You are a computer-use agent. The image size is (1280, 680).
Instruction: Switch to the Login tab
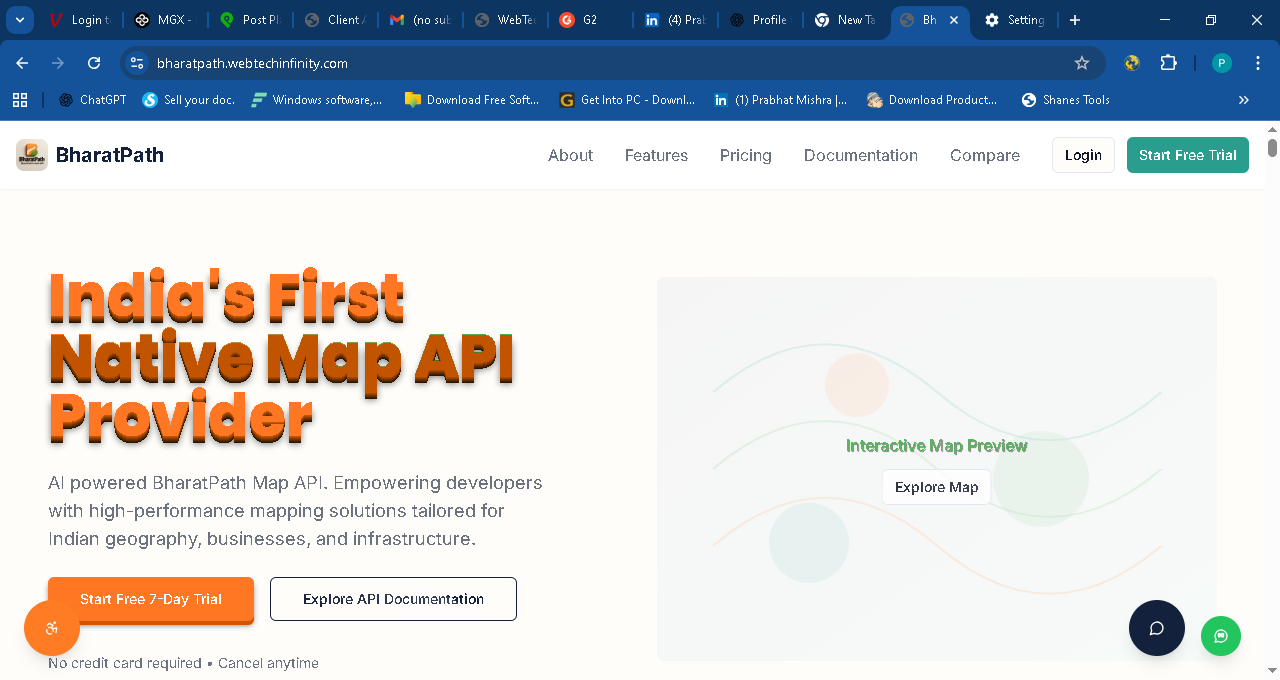point(79,20)
